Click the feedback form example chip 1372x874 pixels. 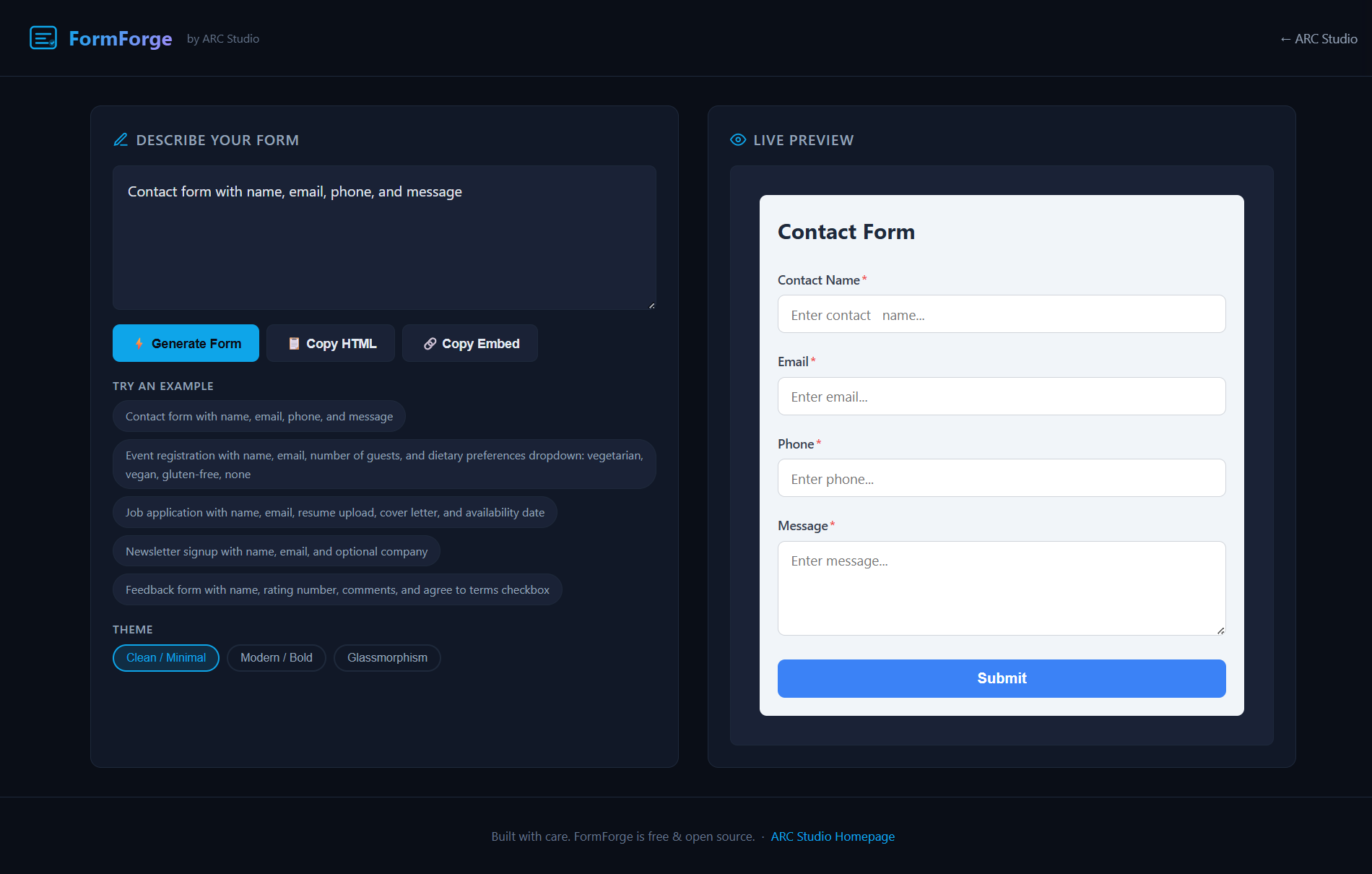pyautogui.click(x=337, y=589)
